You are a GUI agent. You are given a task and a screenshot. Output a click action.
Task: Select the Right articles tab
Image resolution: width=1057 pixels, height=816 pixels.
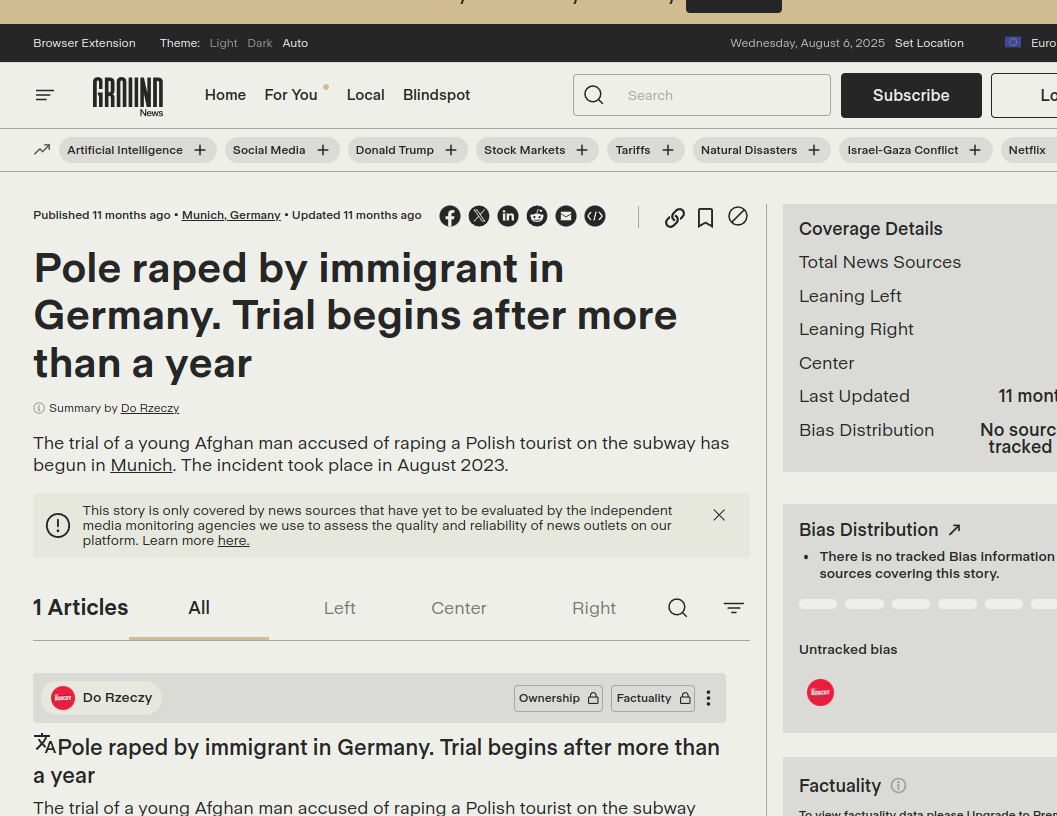click(x=594, y=608)
